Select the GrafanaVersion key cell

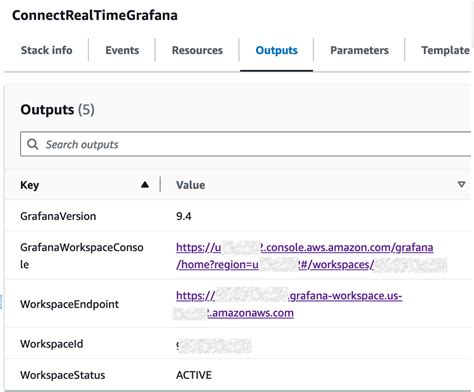(x=58, y=216)
